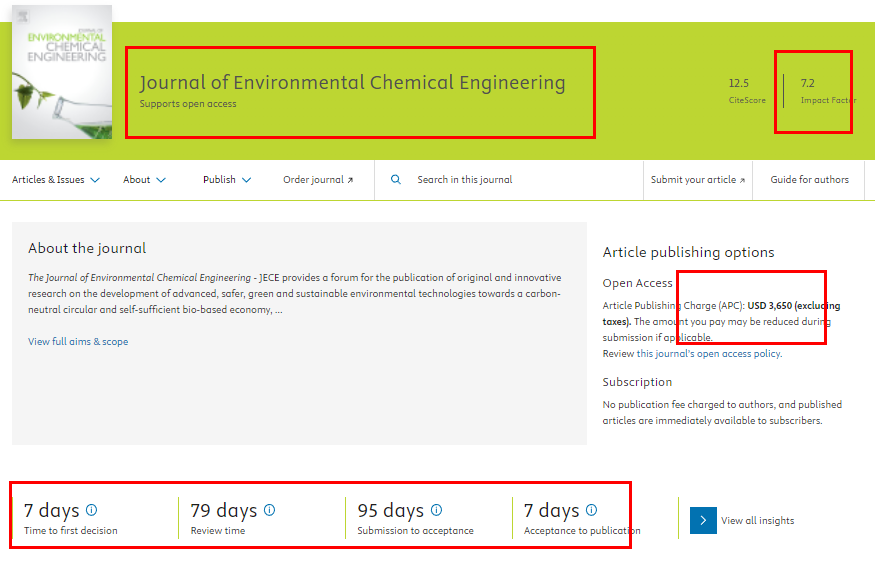Click the journal cover thumbnail image
The height and width of the screenshot is (563, 875).
tap(62, 72)
